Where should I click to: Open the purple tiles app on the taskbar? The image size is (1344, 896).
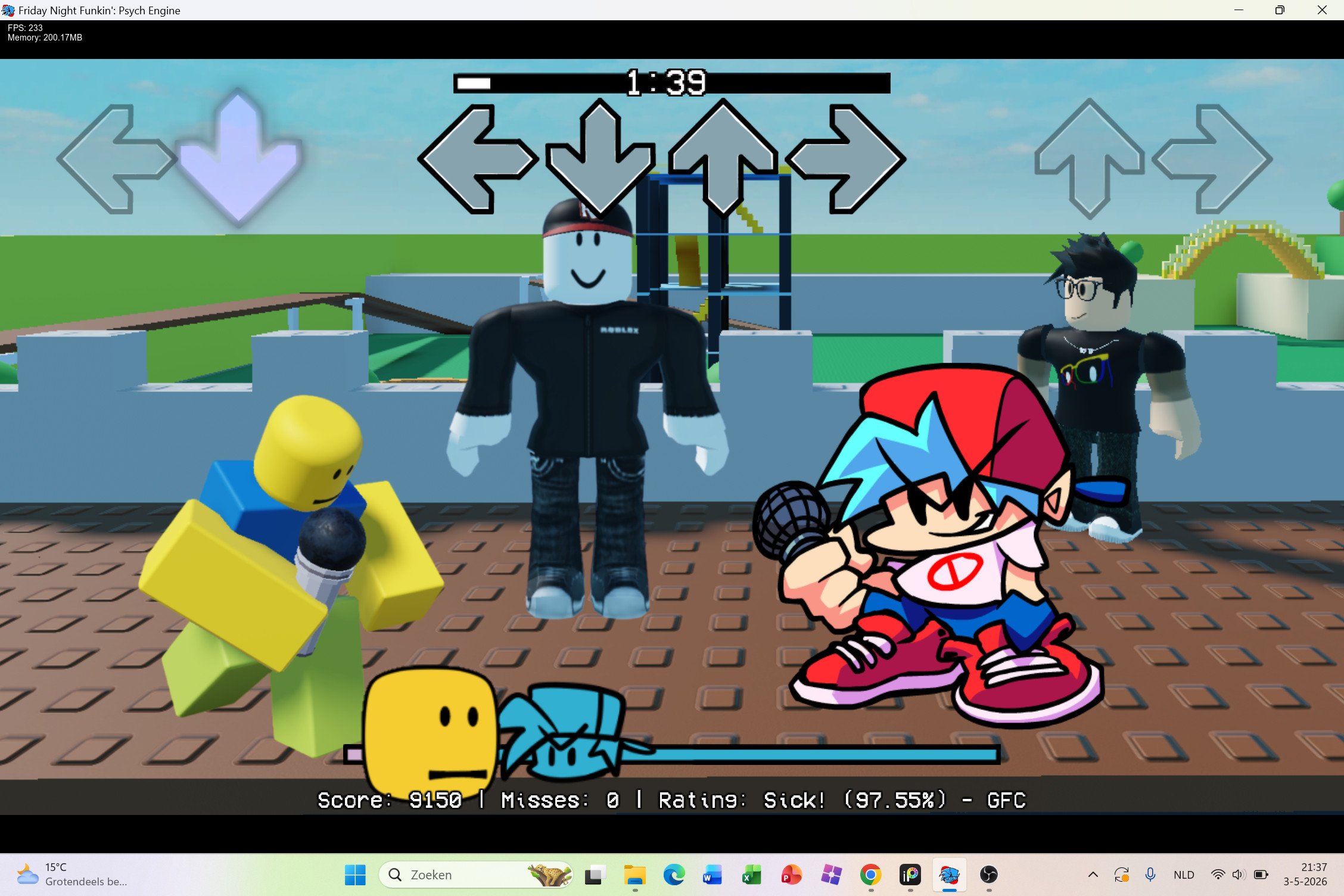point(831,875)
